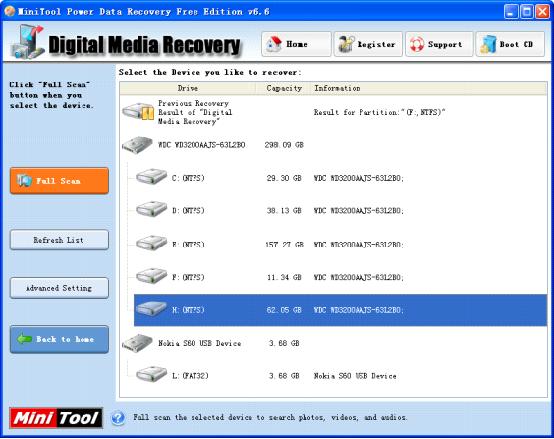Click the Refresh List button

click(x=59, y=240)
